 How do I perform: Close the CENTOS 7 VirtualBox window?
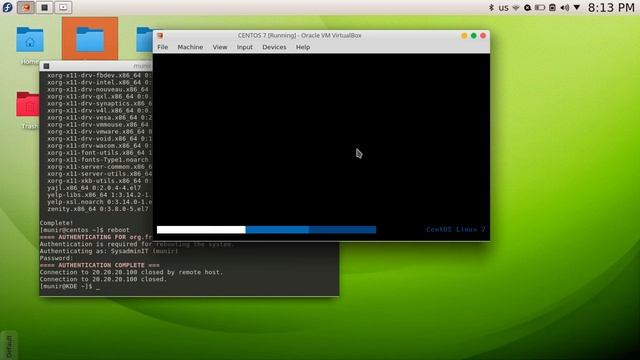click(x=483, y=36)
